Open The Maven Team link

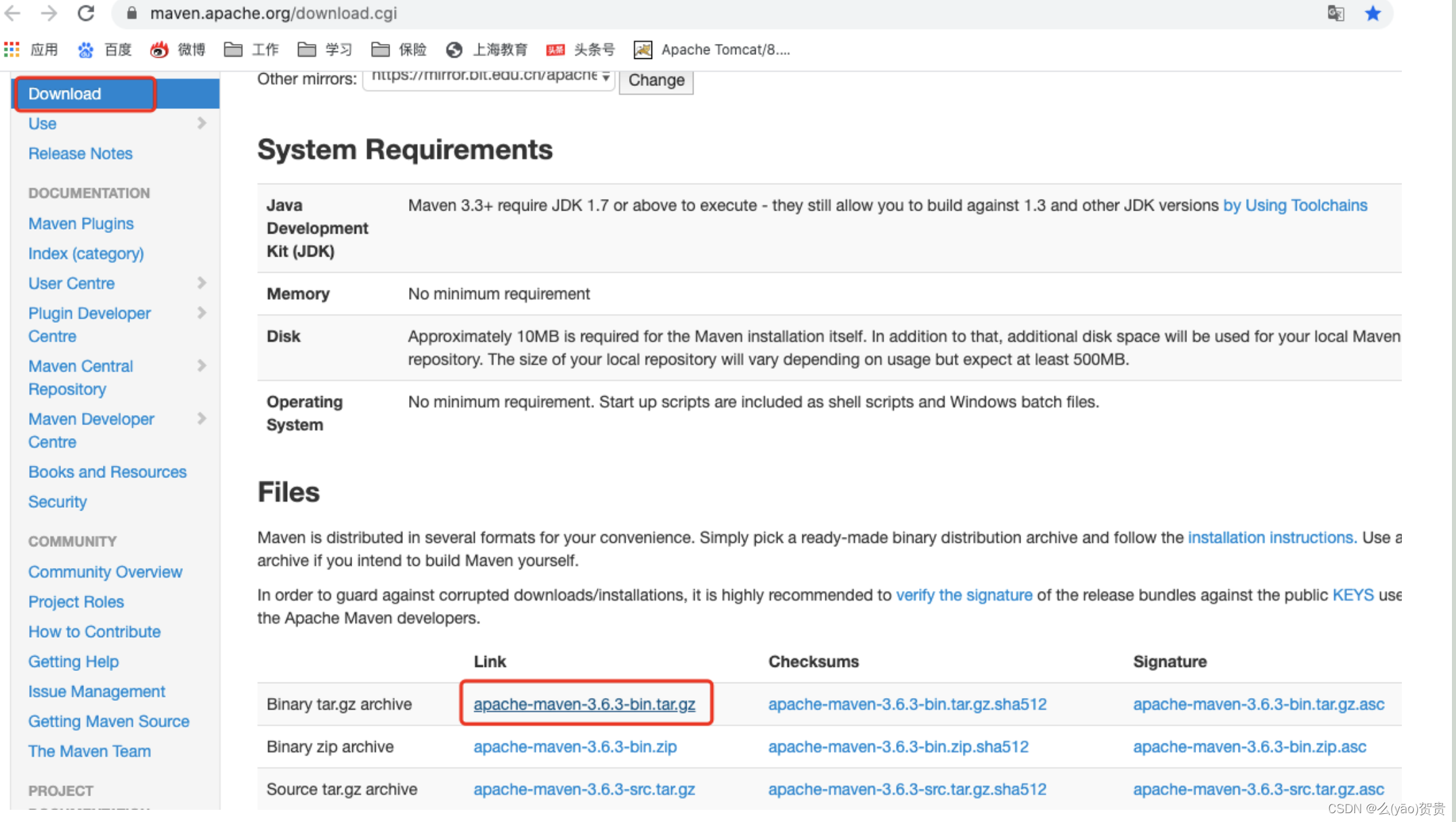89,751
